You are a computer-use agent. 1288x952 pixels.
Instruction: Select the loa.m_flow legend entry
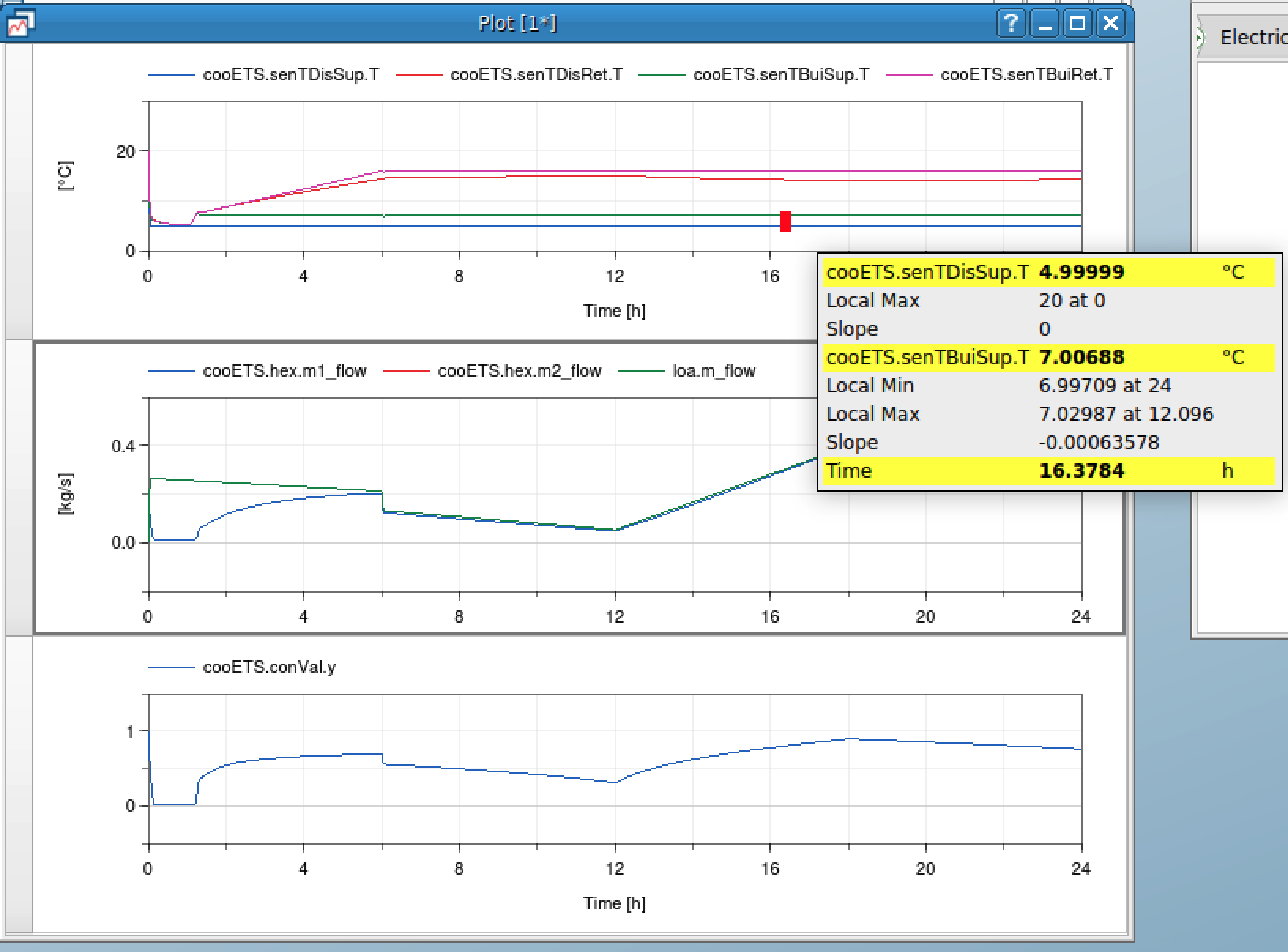(x=715, y=370)
